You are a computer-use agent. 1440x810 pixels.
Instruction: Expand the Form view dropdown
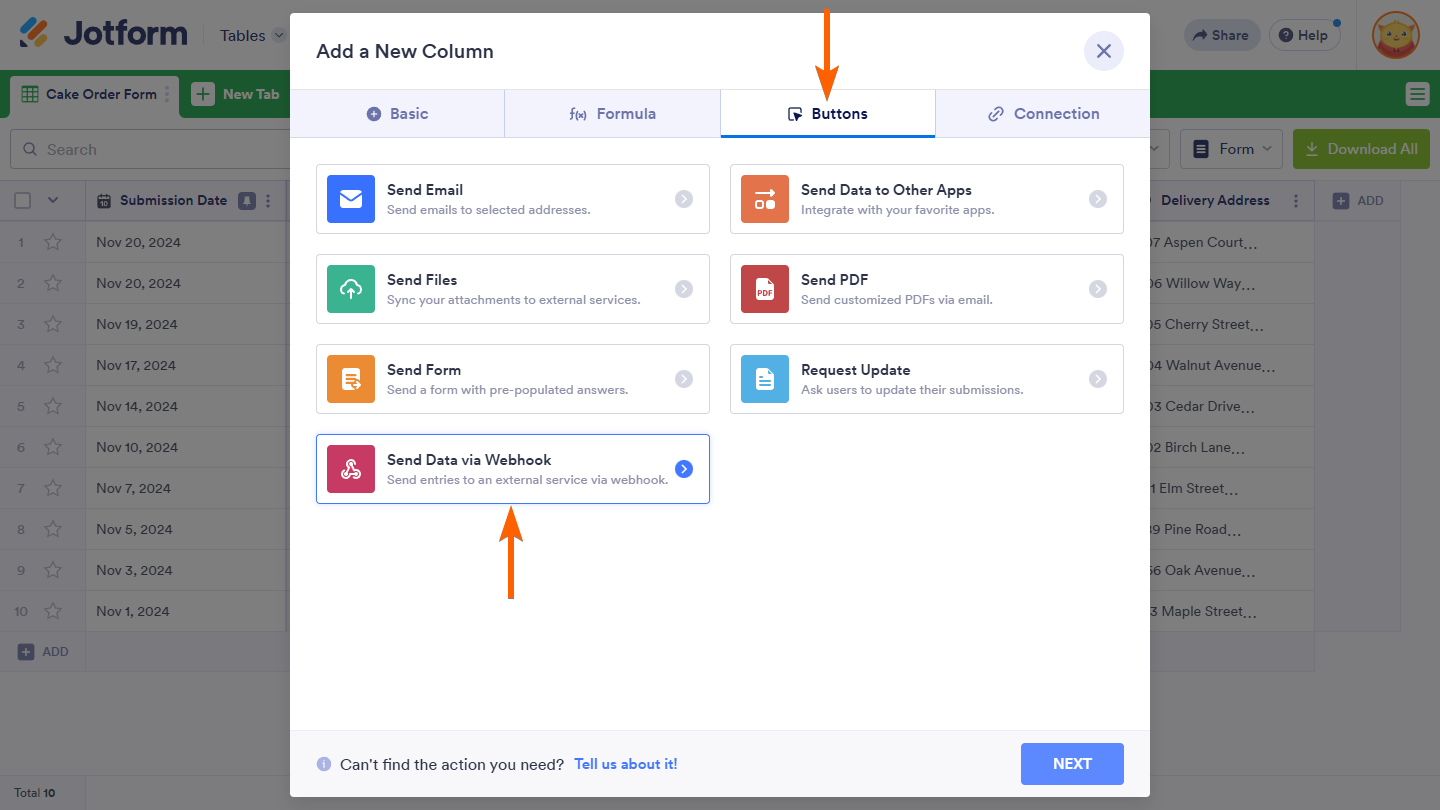(1231, 149)
